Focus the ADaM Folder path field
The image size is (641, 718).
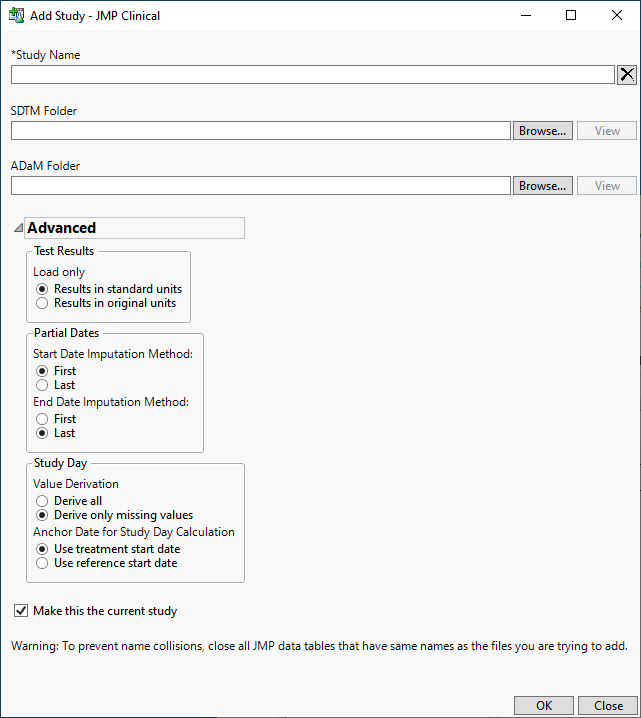pos(261,186)
